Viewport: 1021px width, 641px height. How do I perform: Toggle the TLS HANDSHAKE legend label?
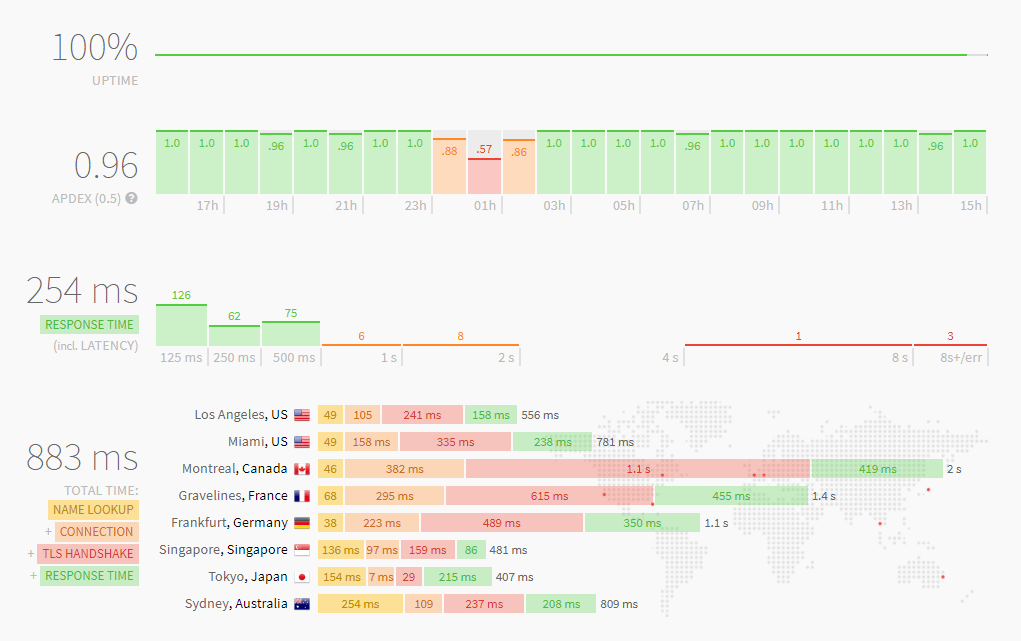[88, 554]
